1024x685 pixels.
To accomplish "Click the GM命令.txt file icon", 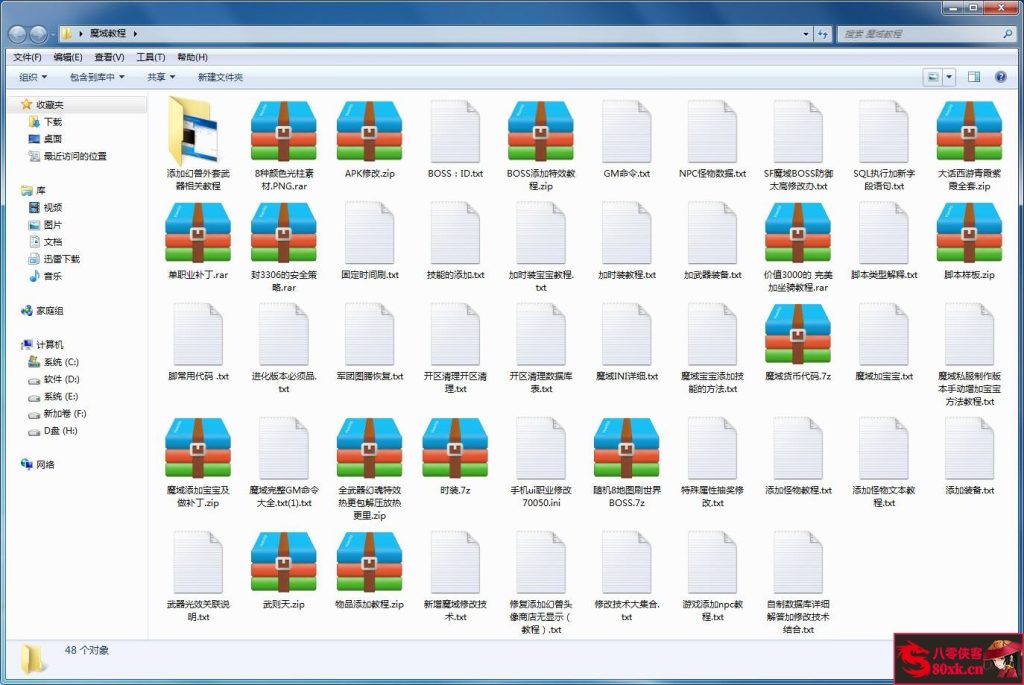I will click(626, 132).
